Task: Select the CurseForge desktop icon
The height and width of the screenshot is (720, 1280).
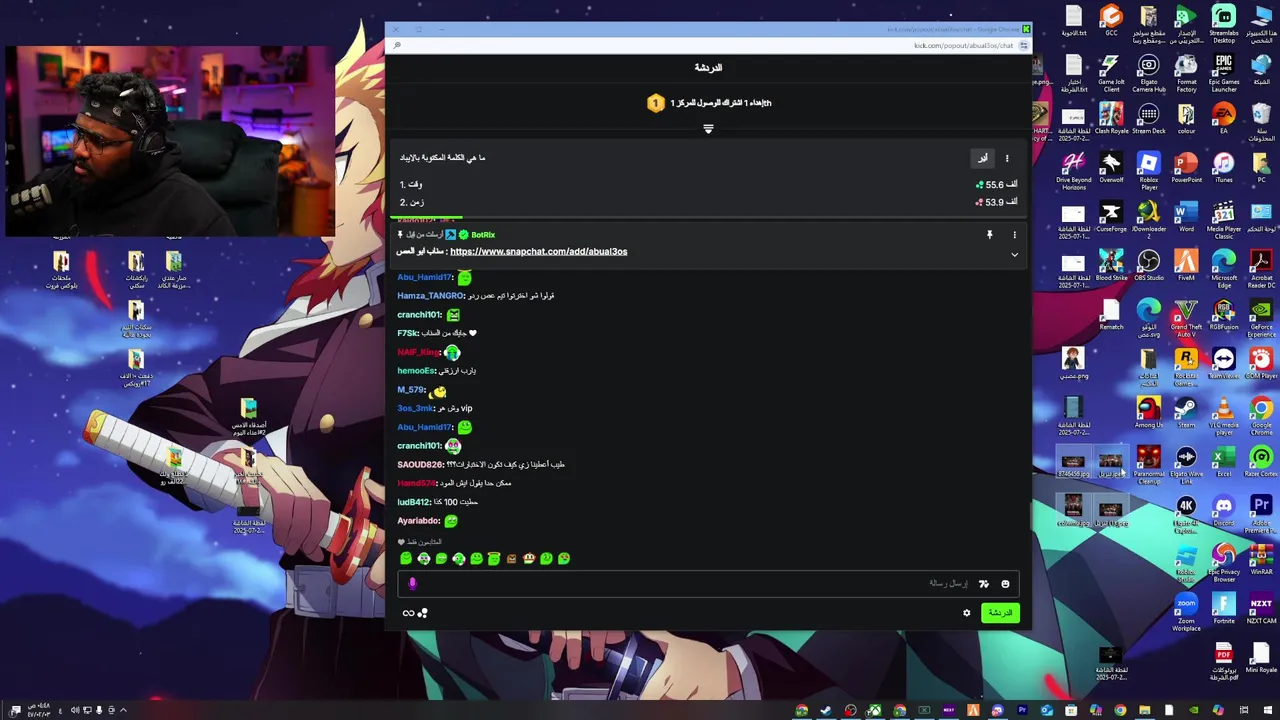Action: [x=1111, y=215]
